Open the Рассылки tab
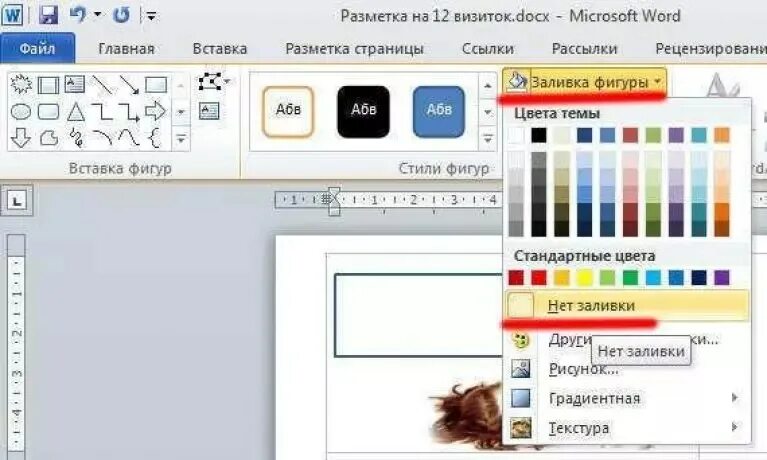767x460 pixels. pos(585,48)
